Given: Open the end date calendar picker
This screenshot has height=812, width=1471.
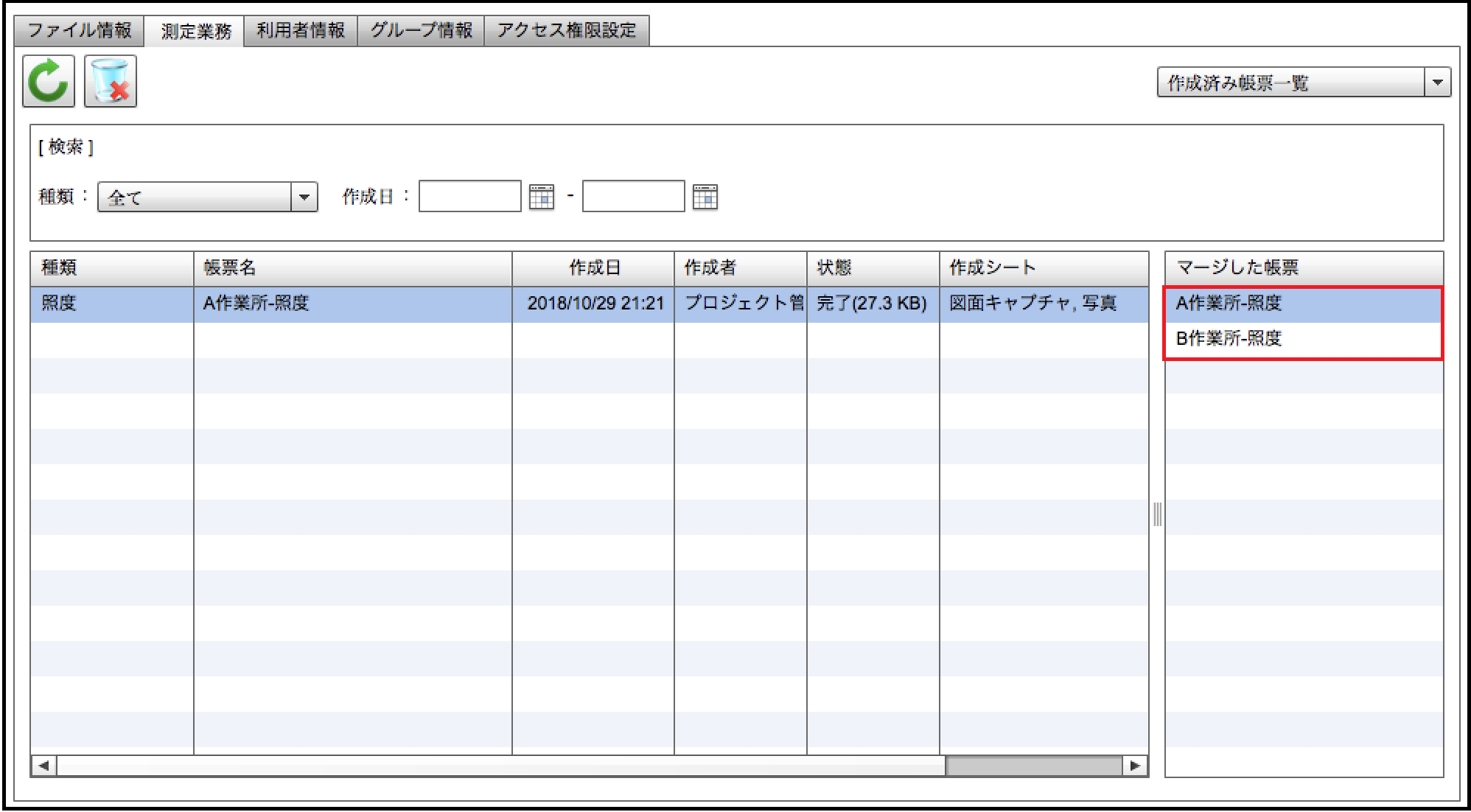Looking at the screenshot, I should [705, 197].
